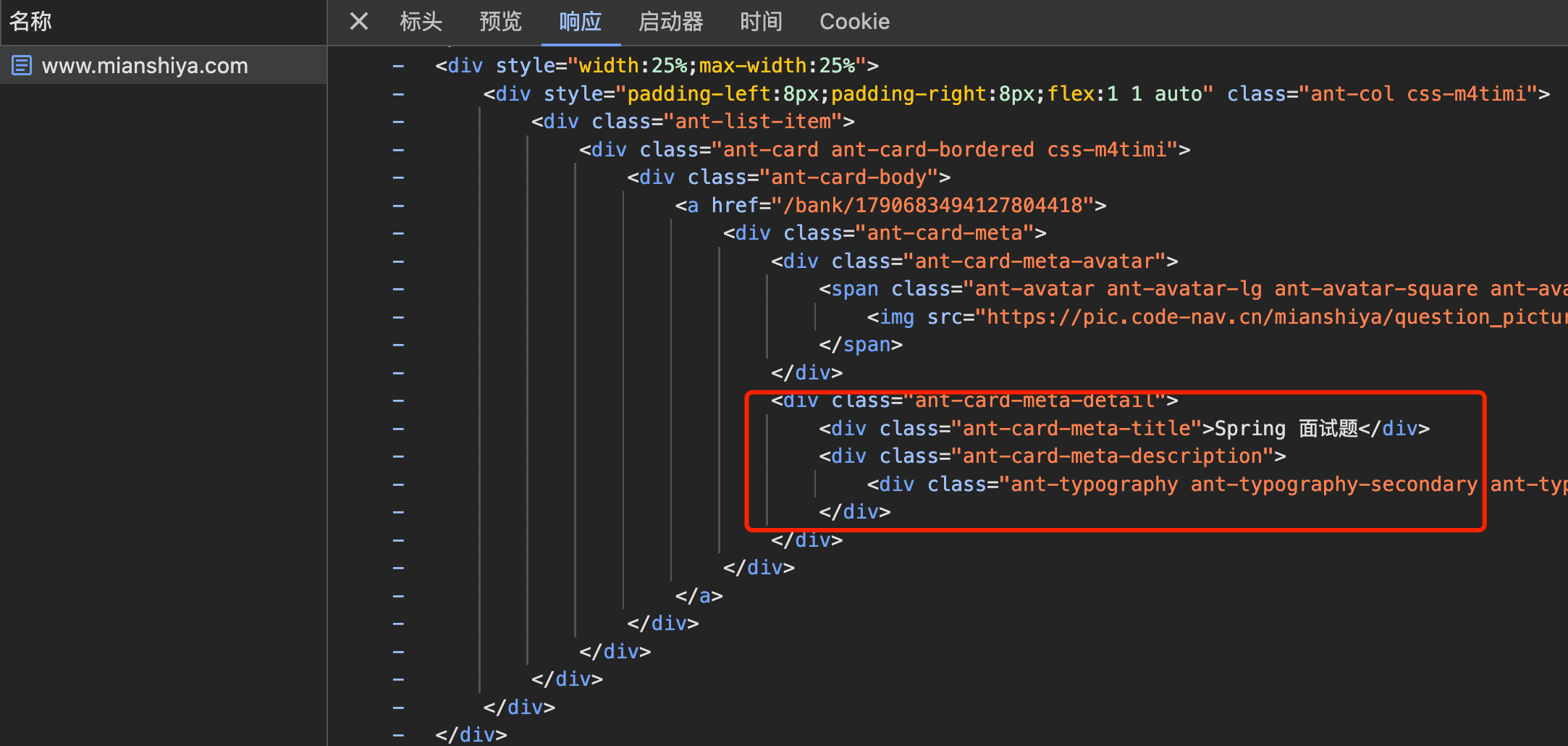1568x746 pixels.
Task: Collapse the ant-card-meta-avatar div line
Action: [398, 261]
